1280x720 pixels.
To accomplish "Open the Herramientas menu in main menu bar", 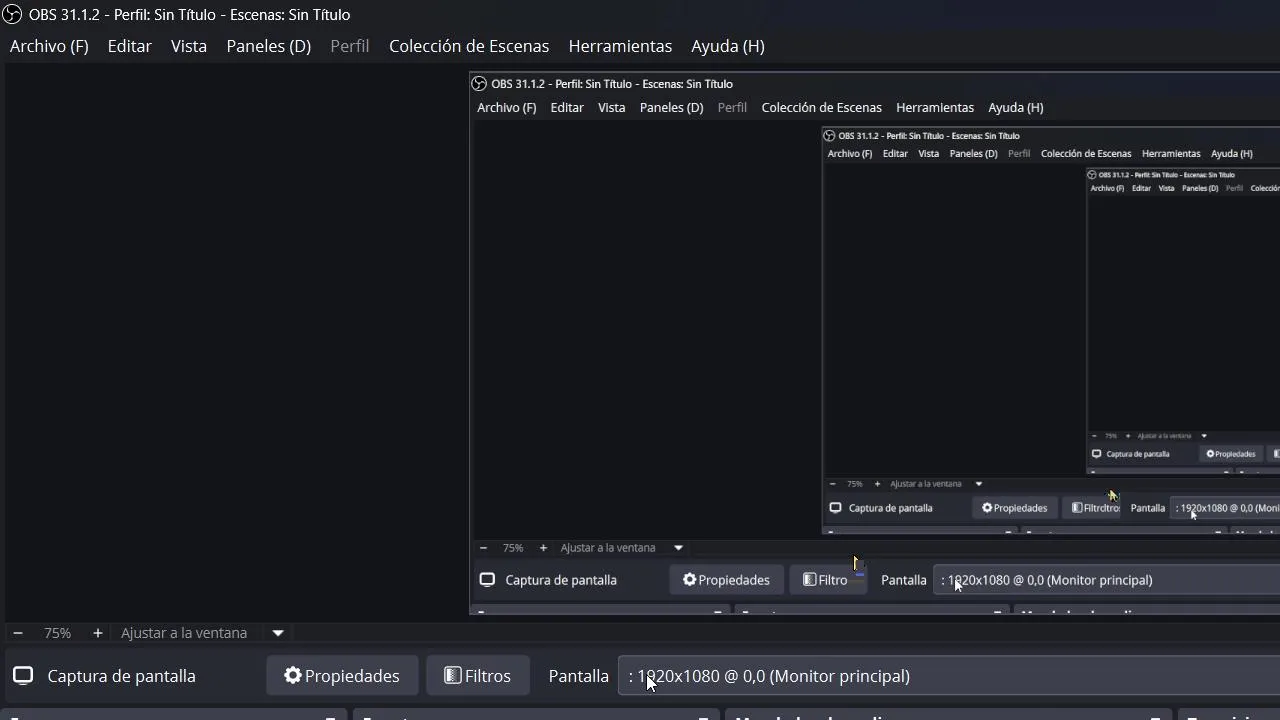I will (x=620, y=46).
